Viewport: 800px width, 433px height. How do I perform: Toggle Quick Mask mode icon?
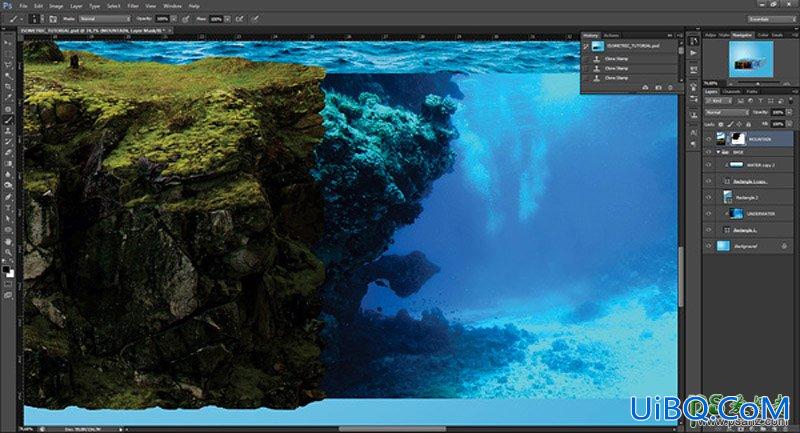[x=9, y=284]
